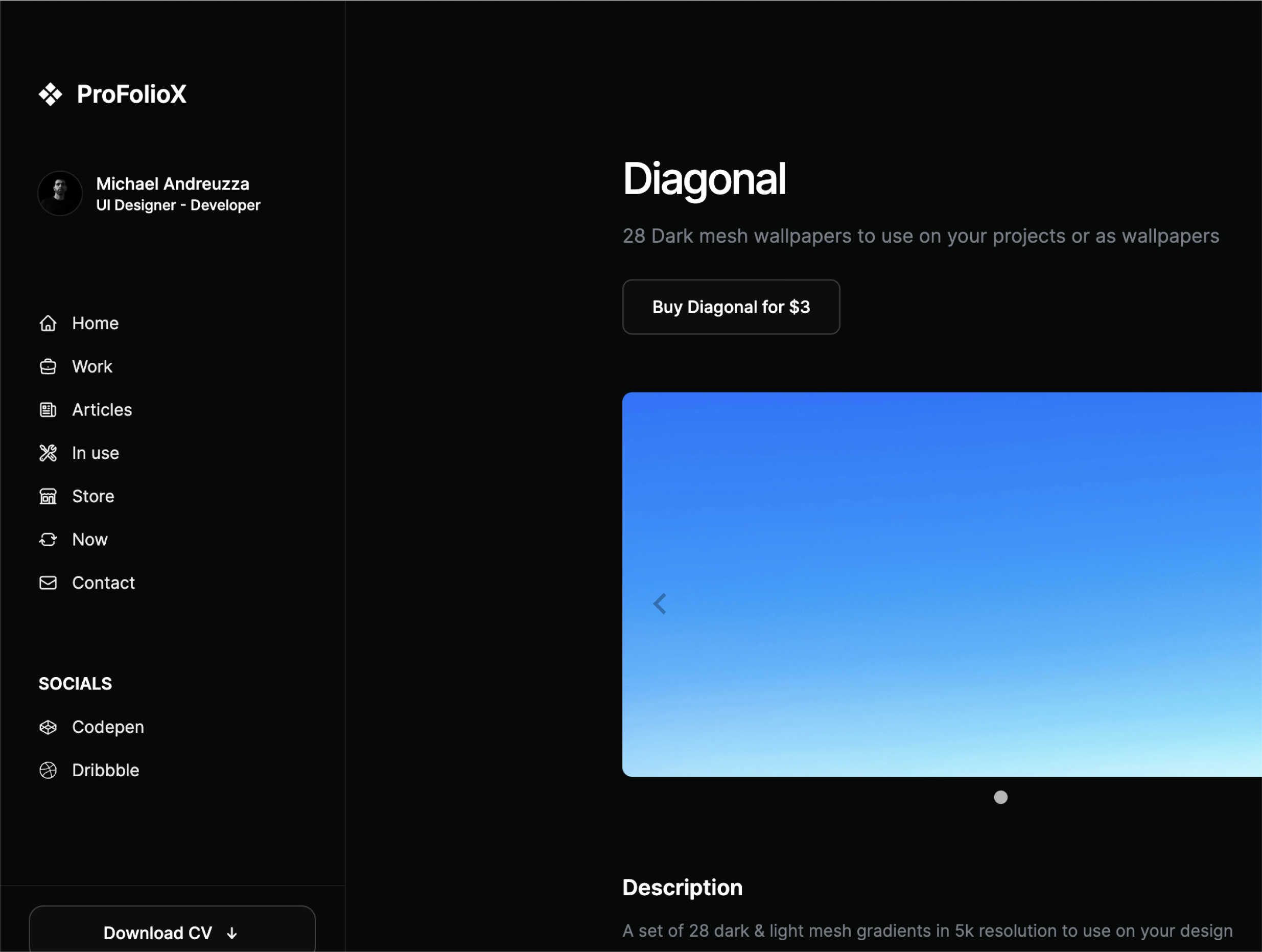
Task: Click the Store shop icon
Action: pos(48,497)
